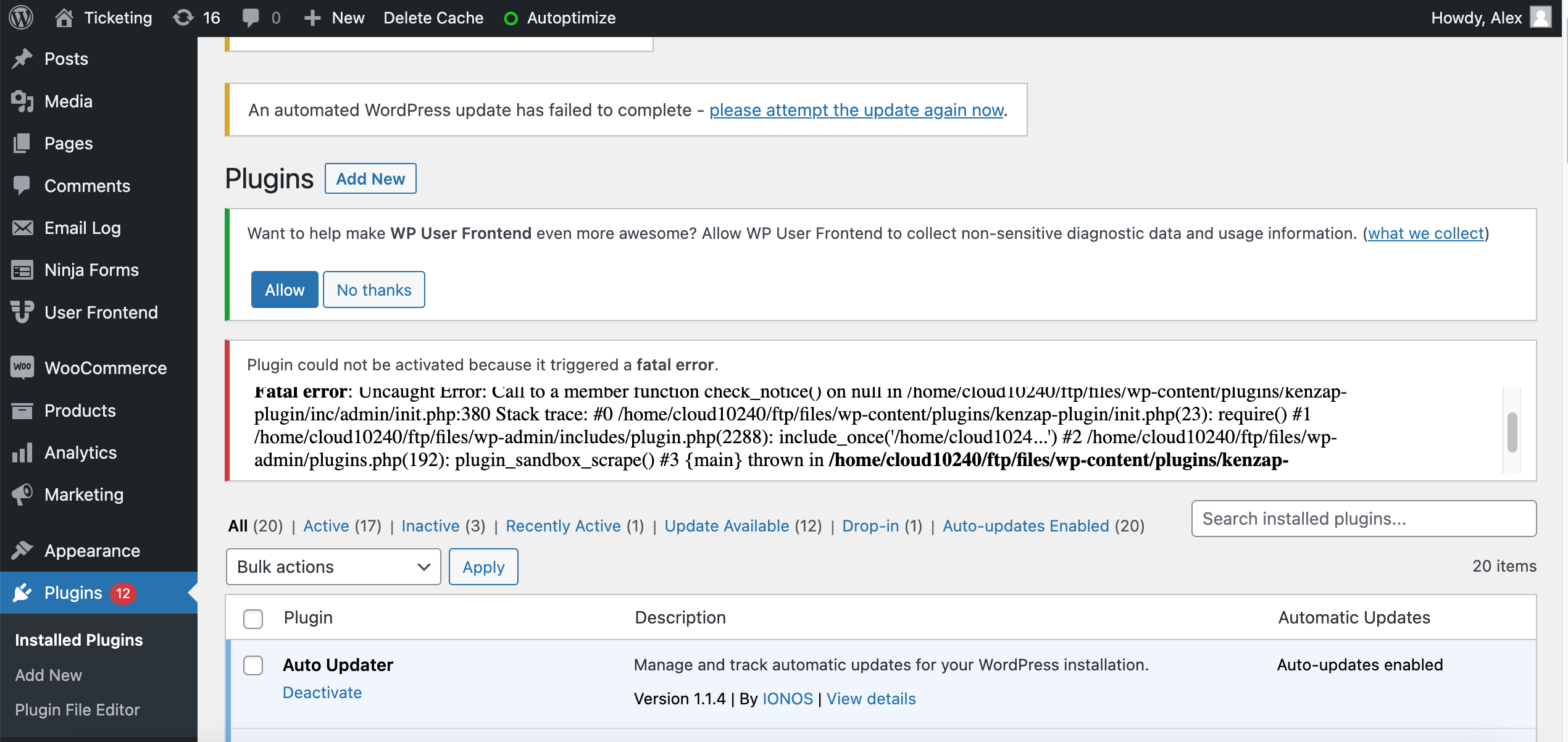
Task: Click the 'Auto Updater' plugin name
Action: (338, 665)
